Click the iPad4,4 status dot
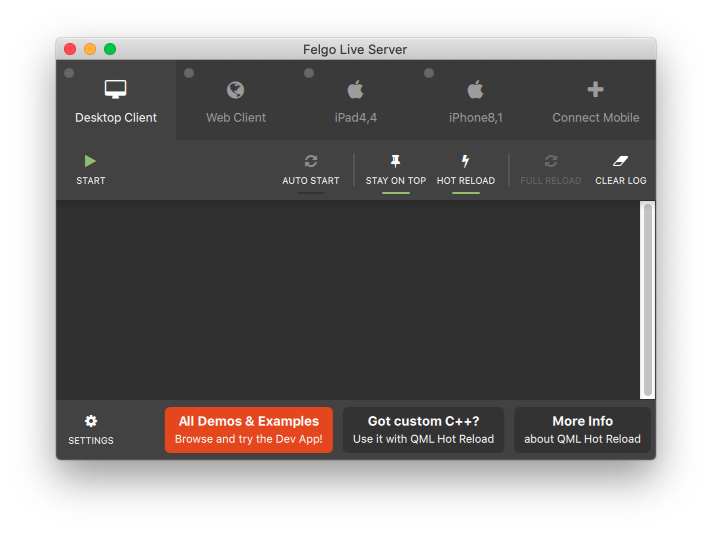This screenshot has width=712, height=534. pyautogui.click(x=309, y=73)
